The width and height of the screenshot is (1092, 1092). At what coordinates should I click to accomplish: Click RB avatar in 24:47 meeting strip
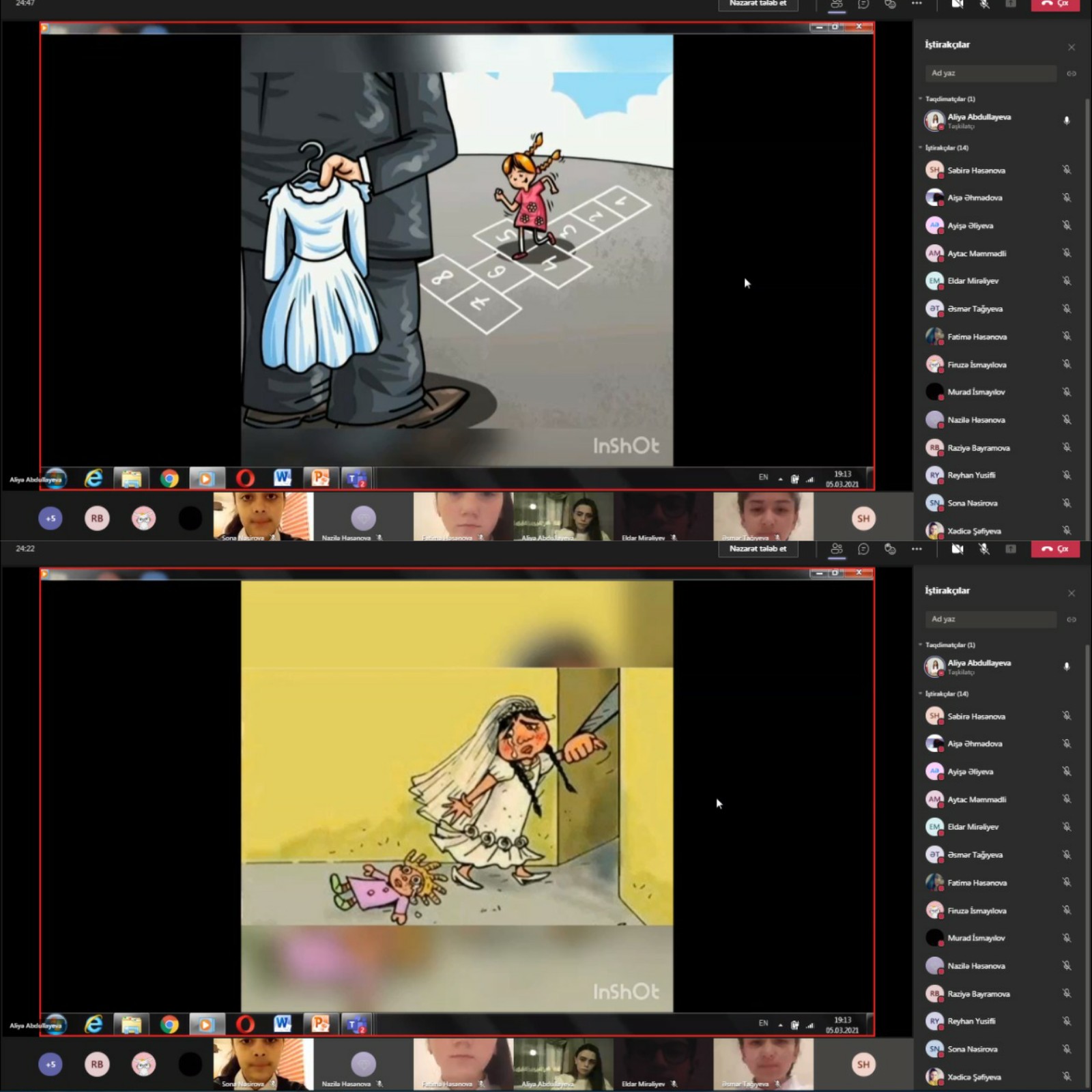click(x=97, y=518)
